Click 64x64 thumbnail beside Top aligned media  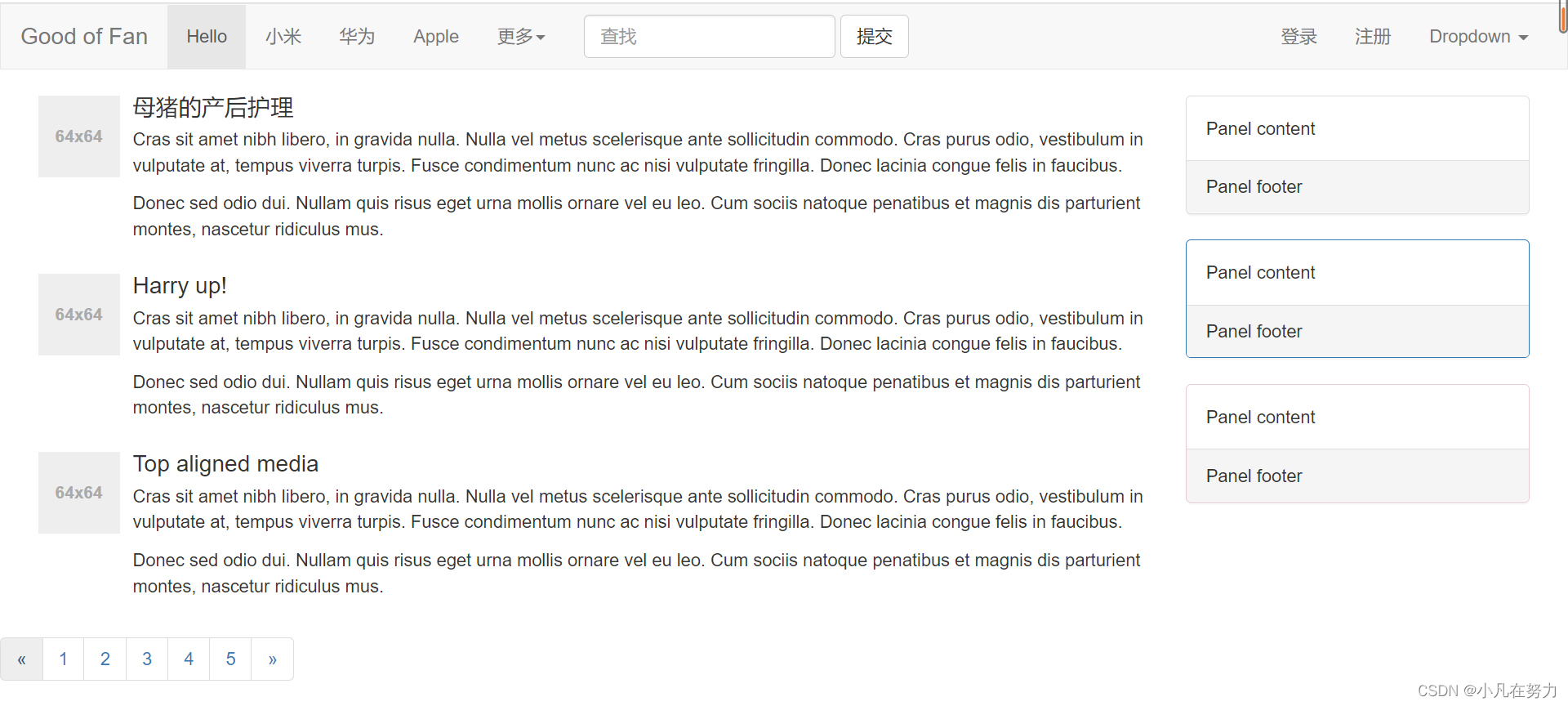79,493
